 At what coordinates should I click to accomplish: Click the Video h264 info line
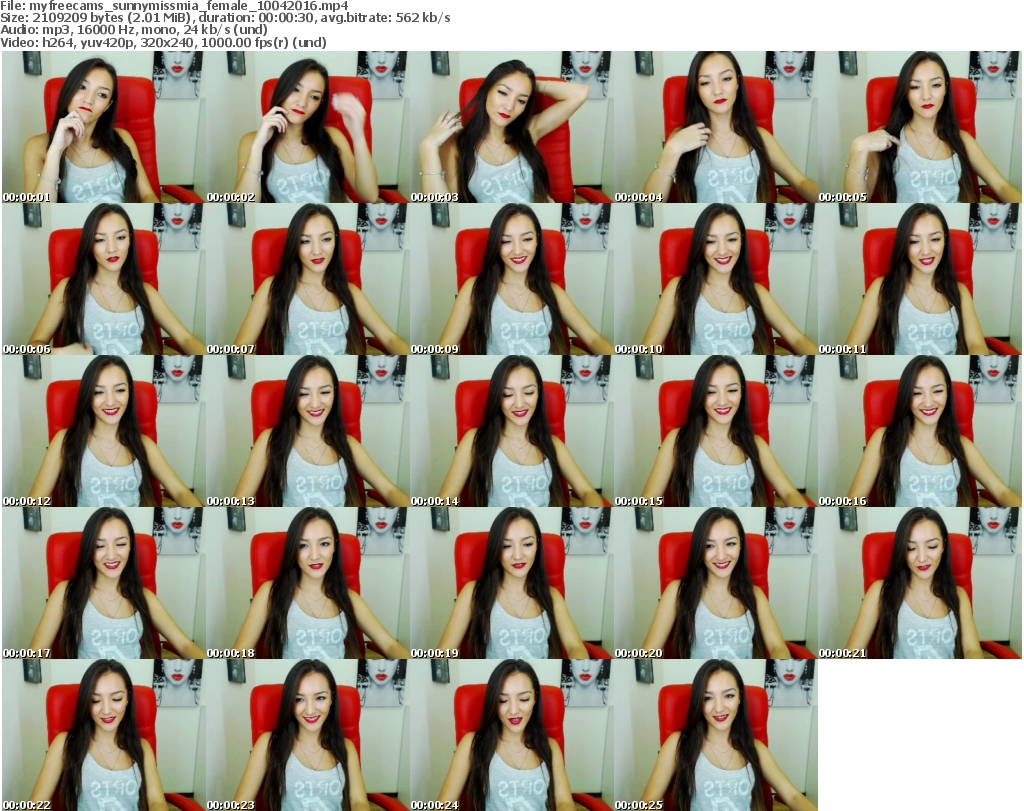[163, 42]
